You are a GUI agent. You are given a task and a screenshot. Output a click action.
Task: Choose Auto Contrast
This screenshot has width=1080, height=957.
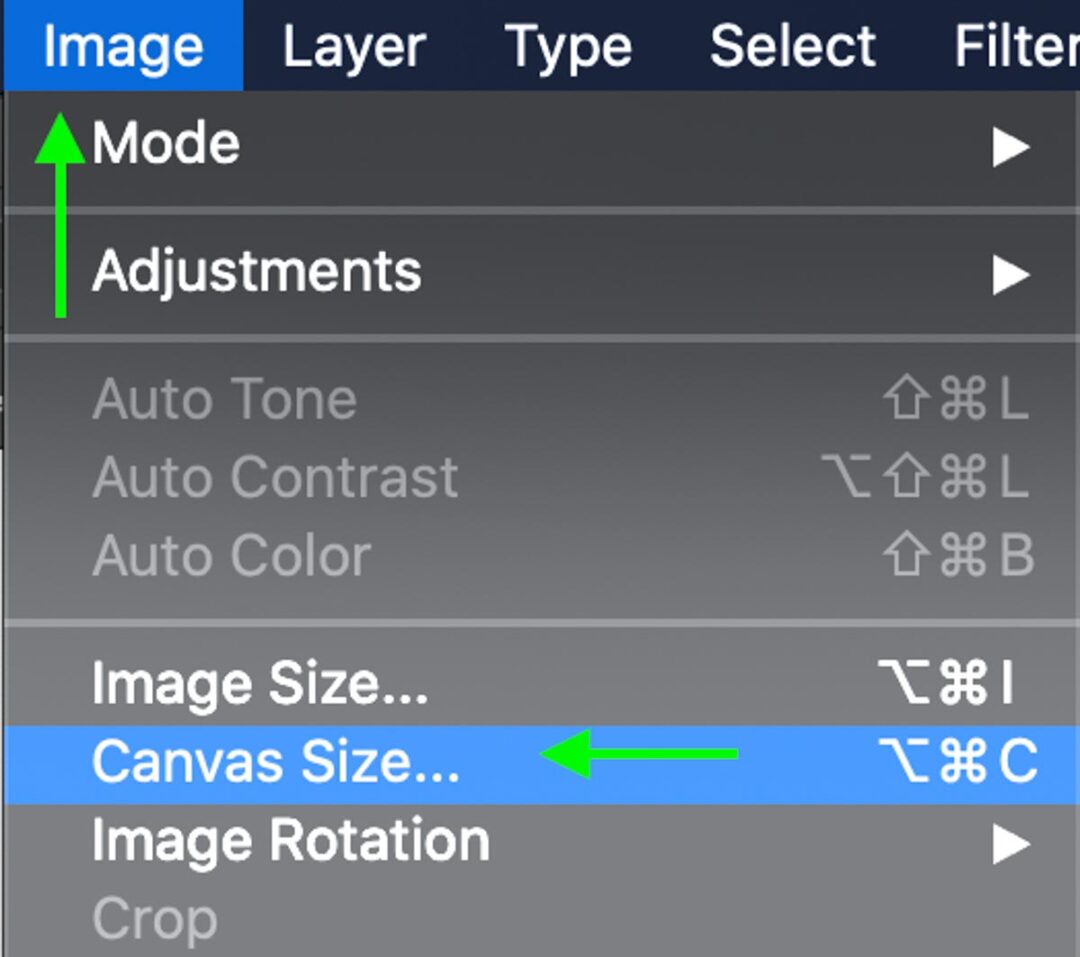275,477
